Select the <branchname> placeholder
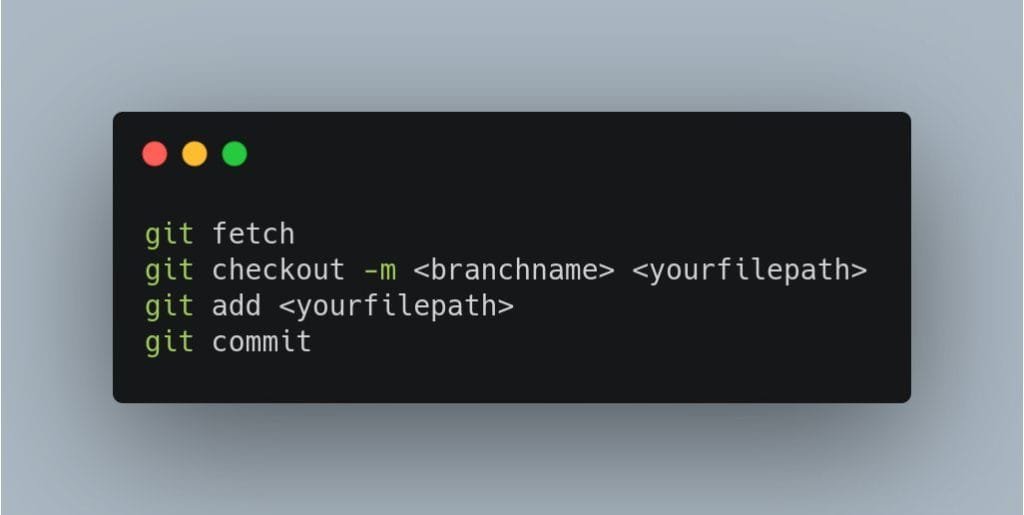 pyautogui.click(x=514, y=270)
